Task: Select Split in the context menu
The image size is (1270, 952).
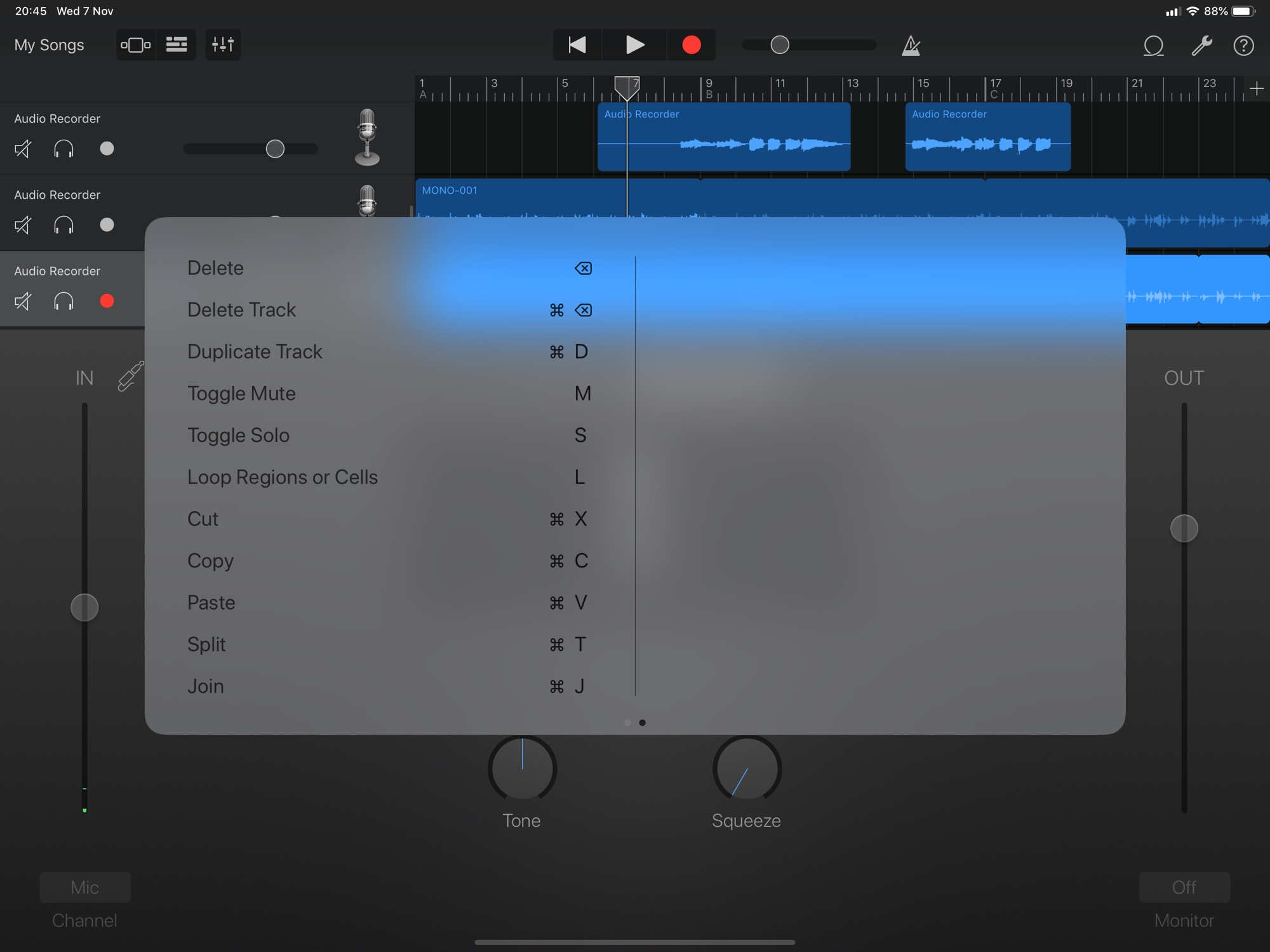Action: click(206, 644)
